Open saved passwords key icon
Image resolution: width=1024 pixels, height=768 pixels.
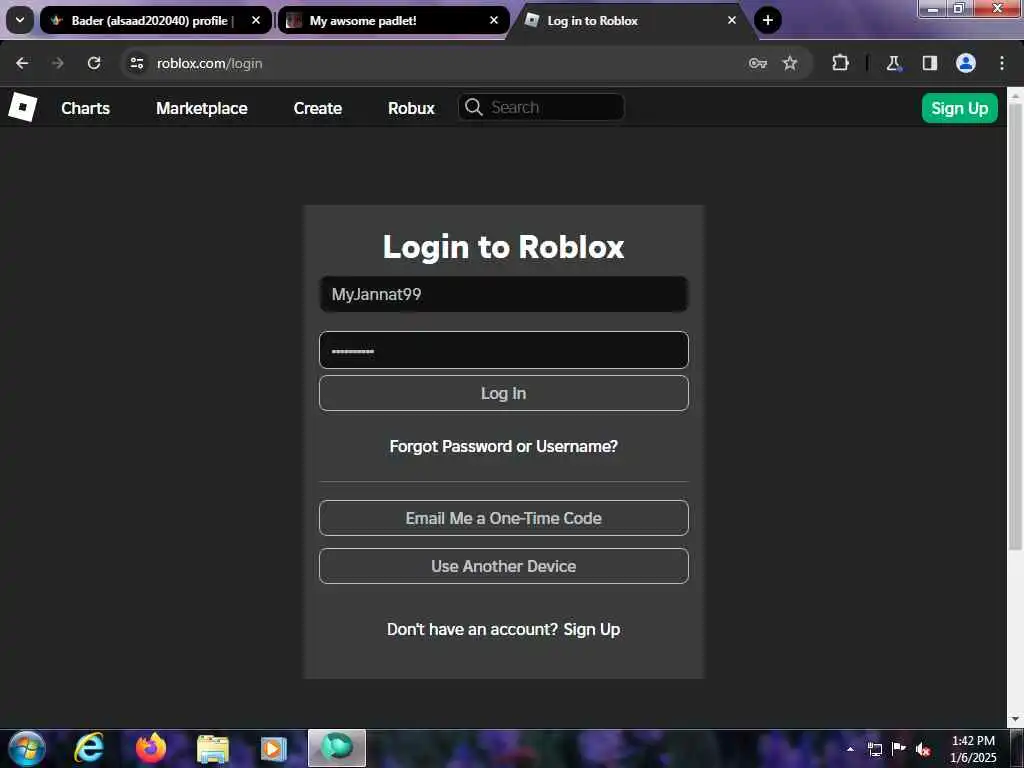click(x=758, y=63)
